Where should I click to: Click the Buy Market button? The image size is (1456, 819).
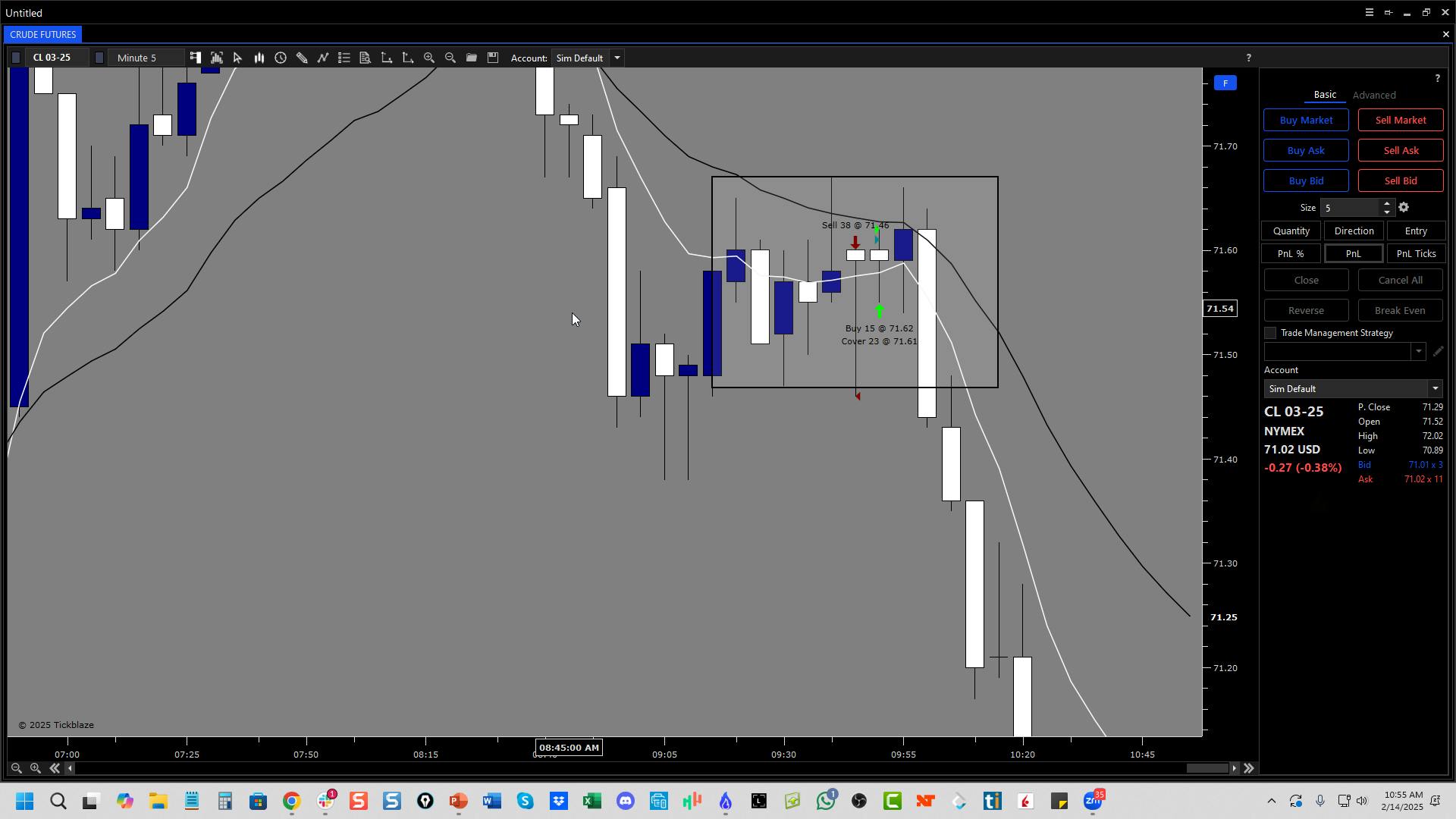(x=1305, y=121)
